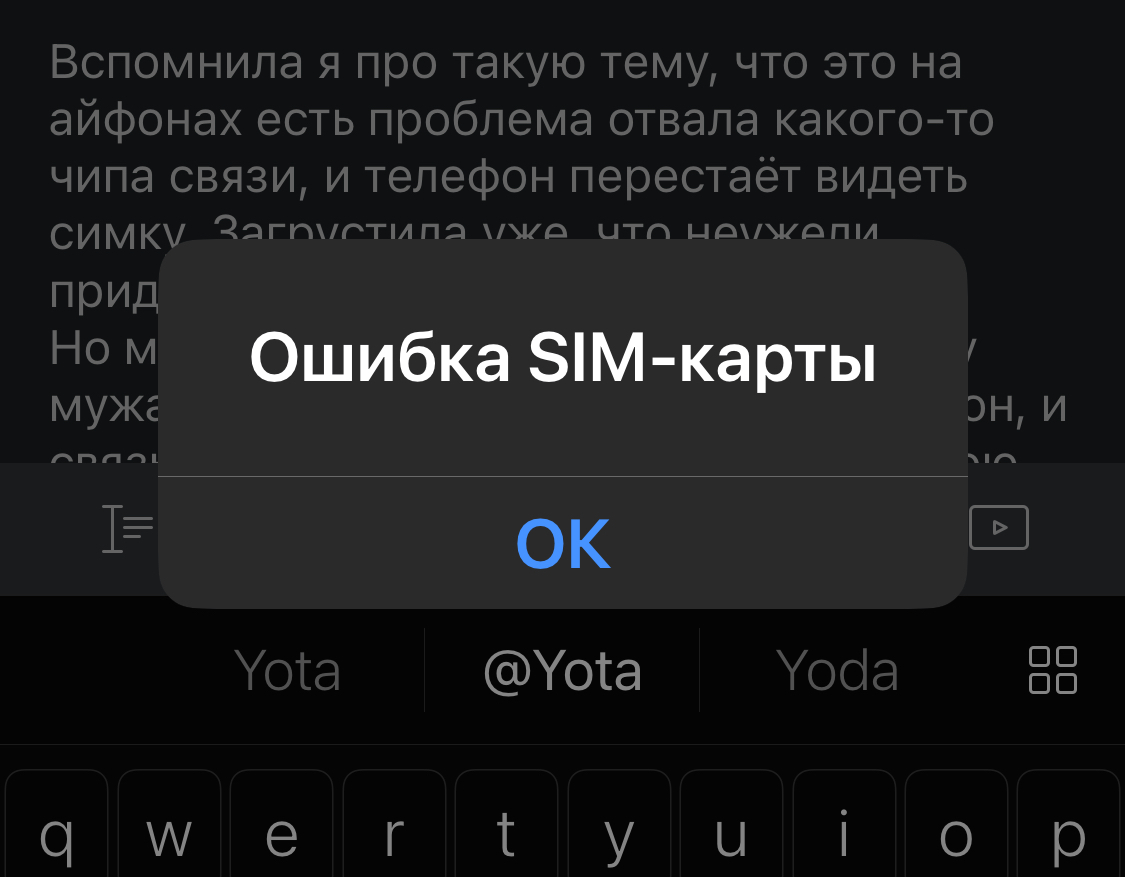Open the keyboard grid menu icon
The width and height of the screenshot is (1125, 877).
coord(1053,670)
